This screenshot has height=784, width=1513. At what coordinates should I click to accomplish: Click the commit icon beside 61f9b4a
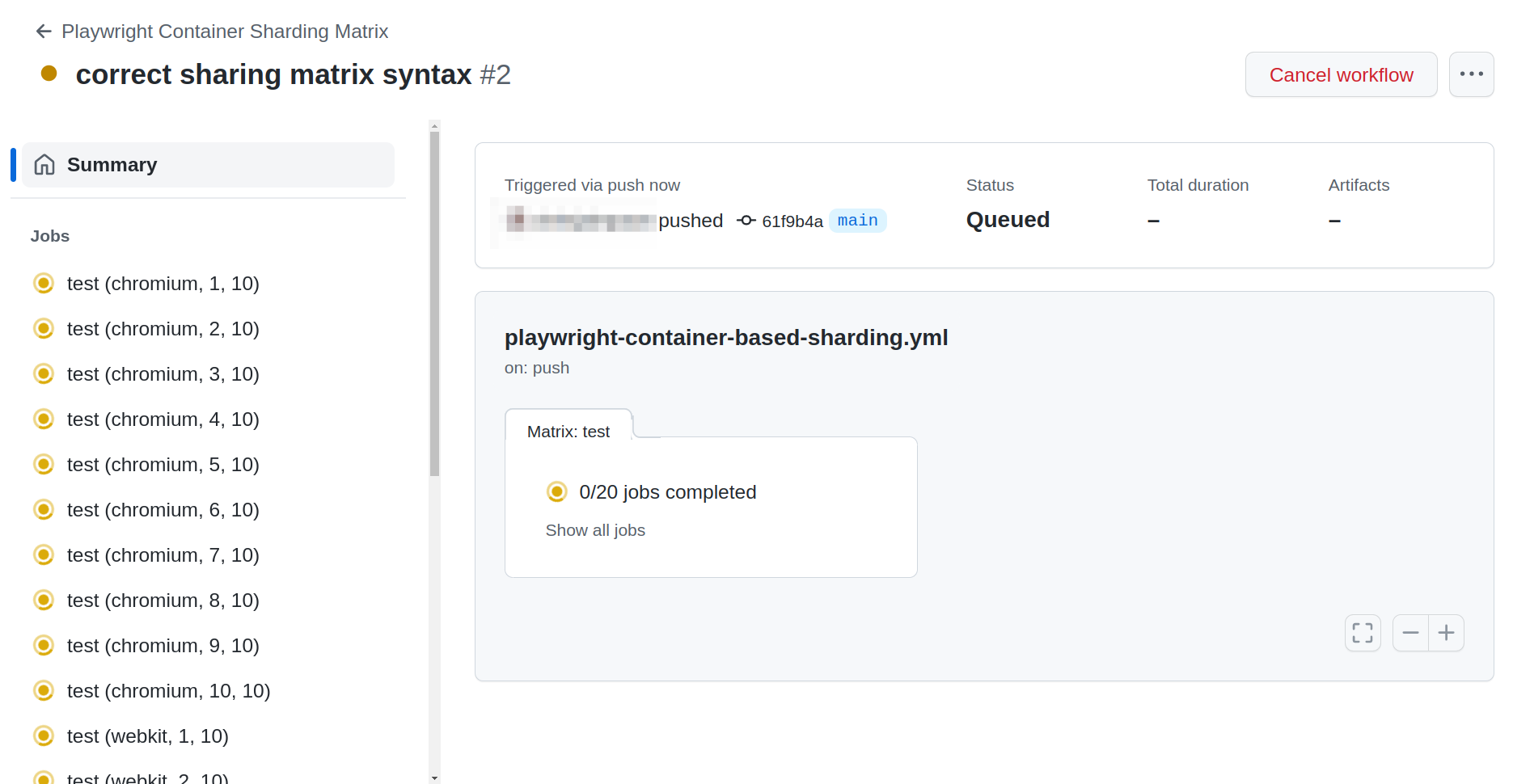pos(746,221)
